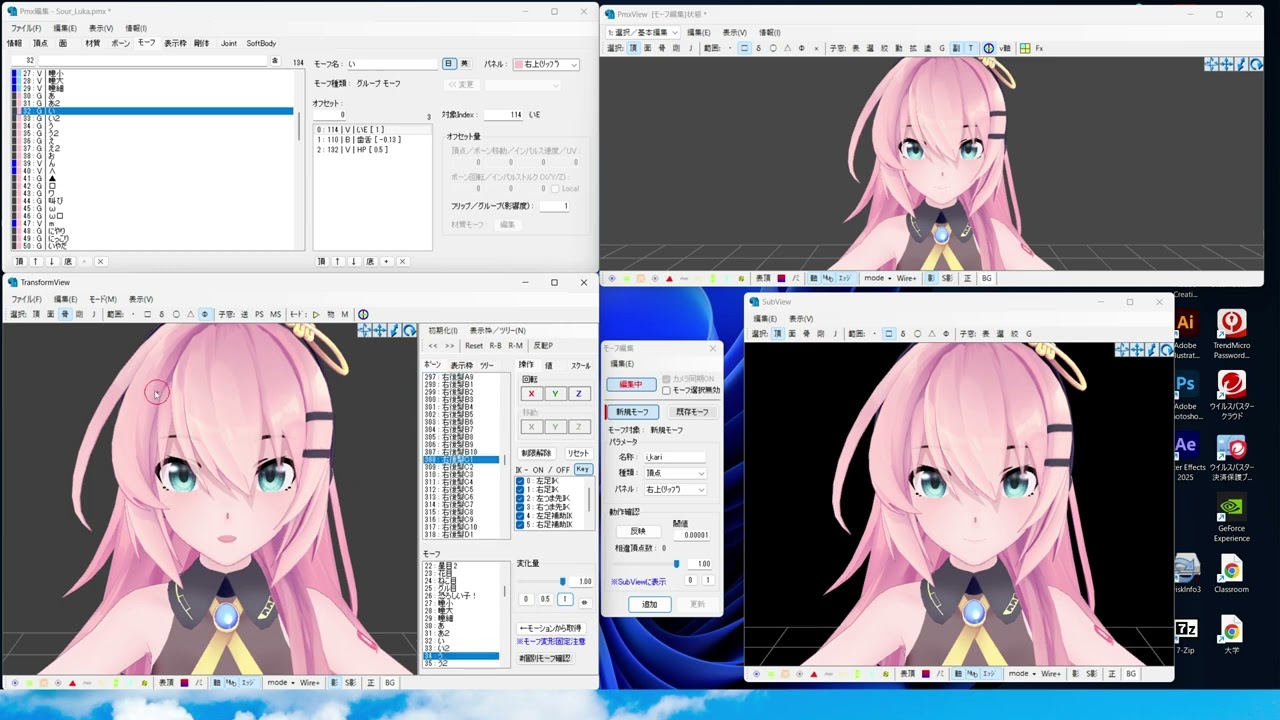
Task: Open mode dropdown in SubView status bar
Action: (x=1020, y=674)
